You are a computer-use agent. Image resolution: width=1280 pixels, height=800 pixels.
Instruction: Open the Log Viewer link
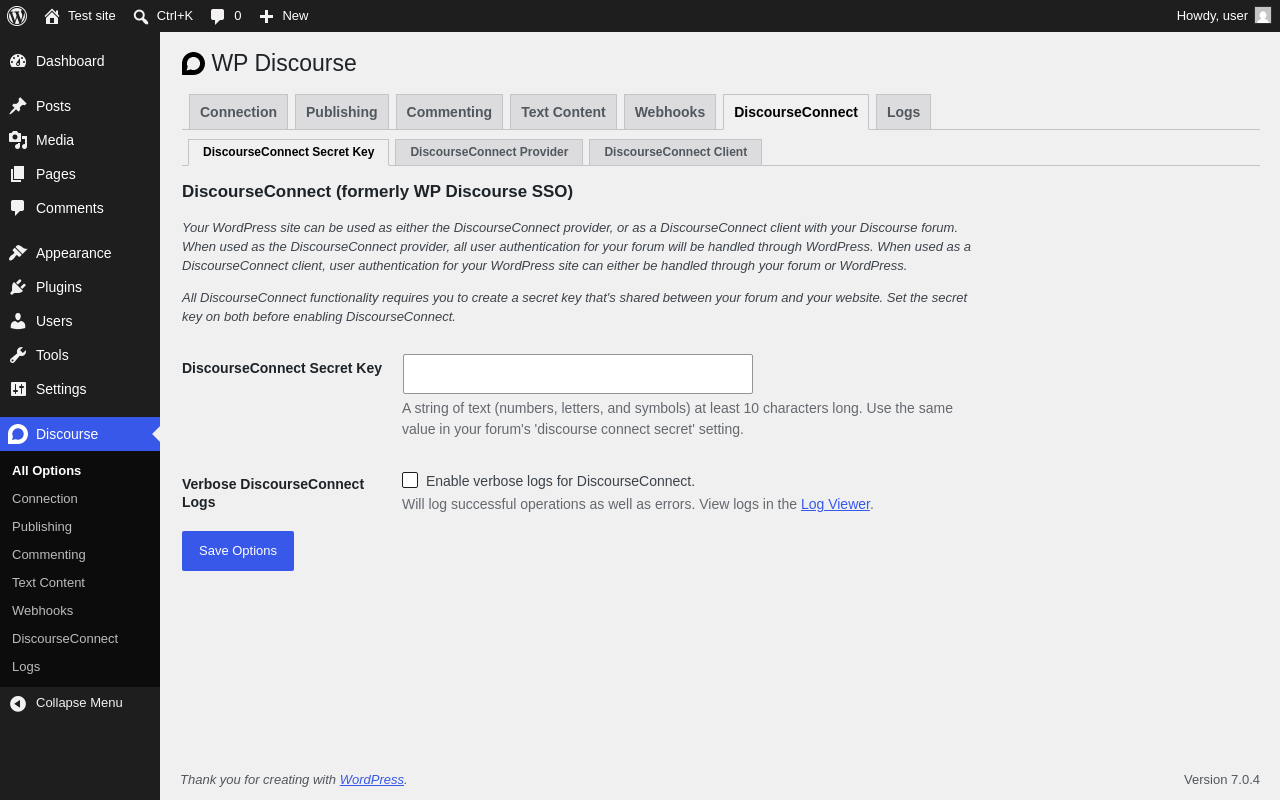click(835, 504)
